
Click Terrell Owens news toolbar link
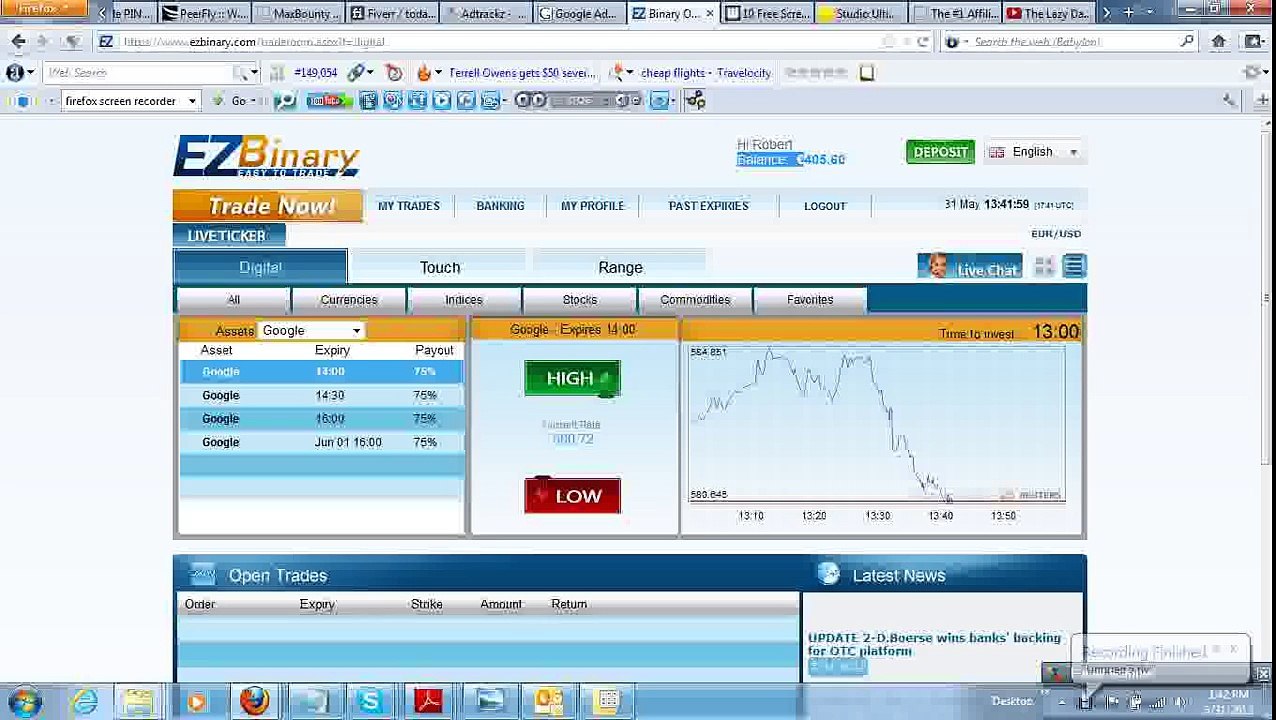pos(522,72)
